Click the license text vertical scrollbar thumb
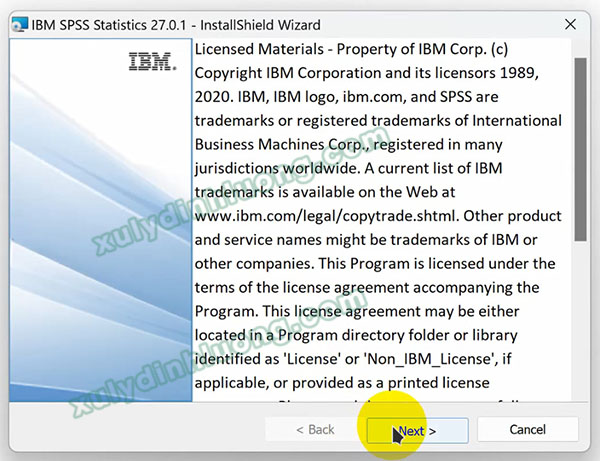Viewport: 600px width, 461px height. coord(580,149)
